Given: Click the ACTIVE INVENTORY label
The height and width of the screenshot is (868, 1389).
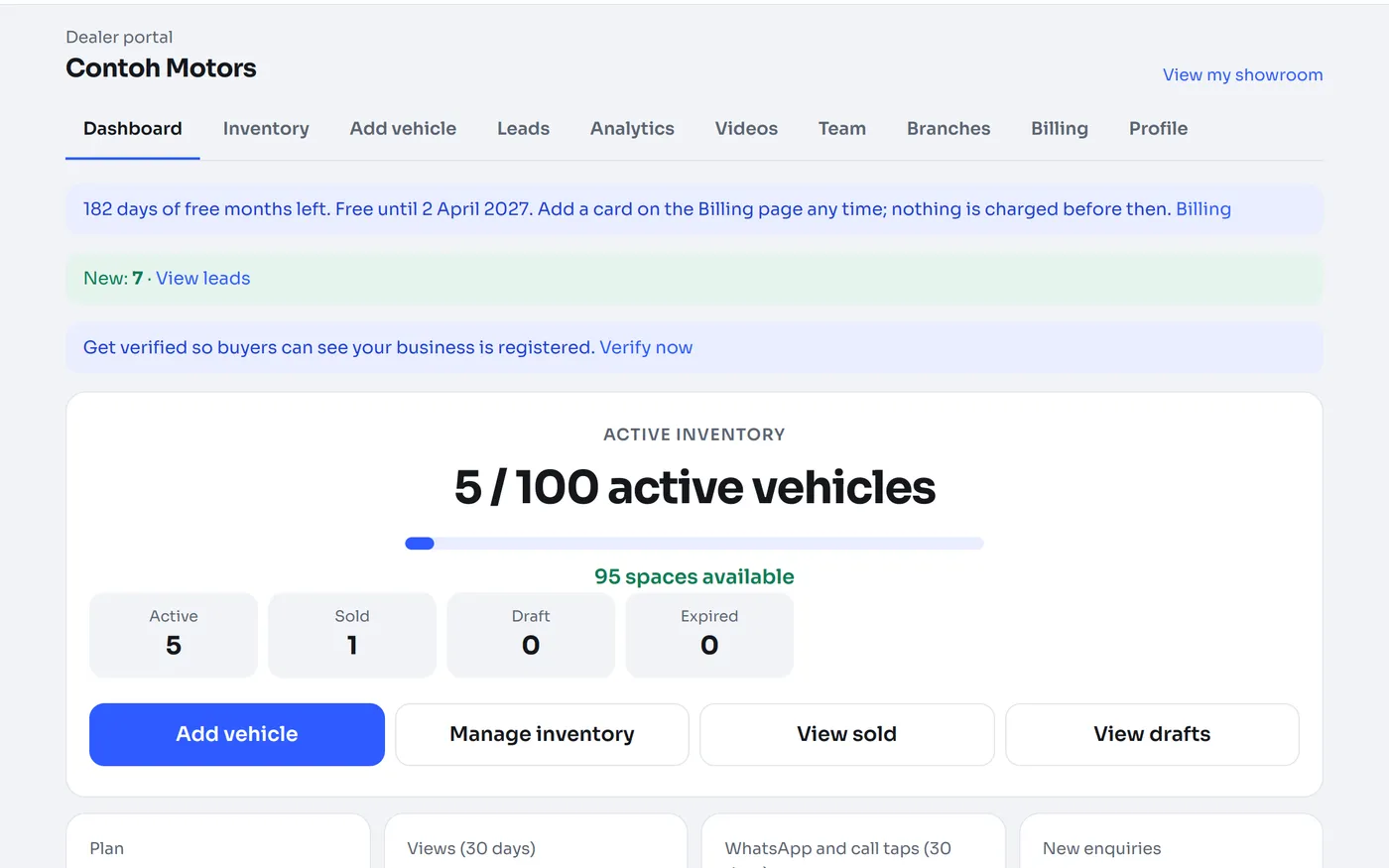Looking at the screenshot, I should pyautogui.click(x=694, y=434).
